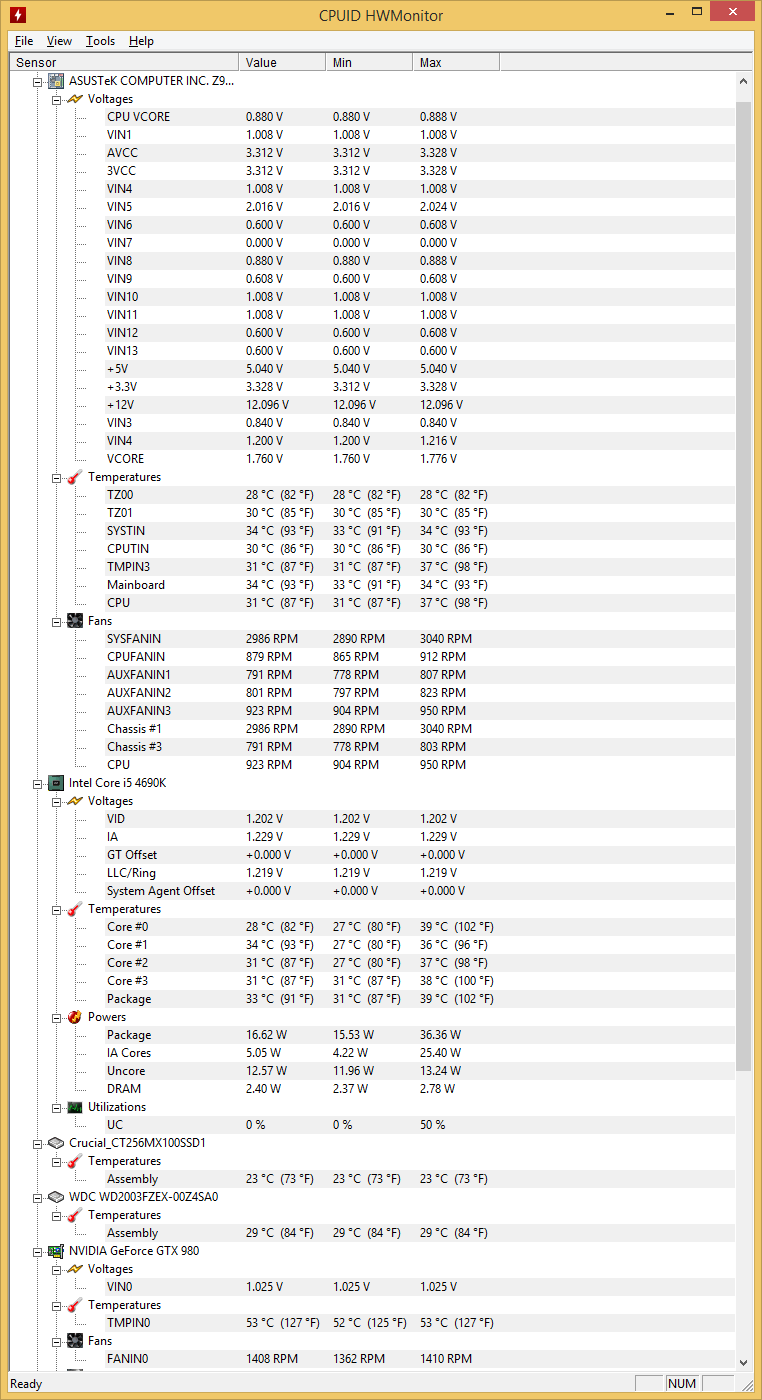762x1400 pixels.
Task: Collapse the motherboard Voltages section
Action: (57, 99)
